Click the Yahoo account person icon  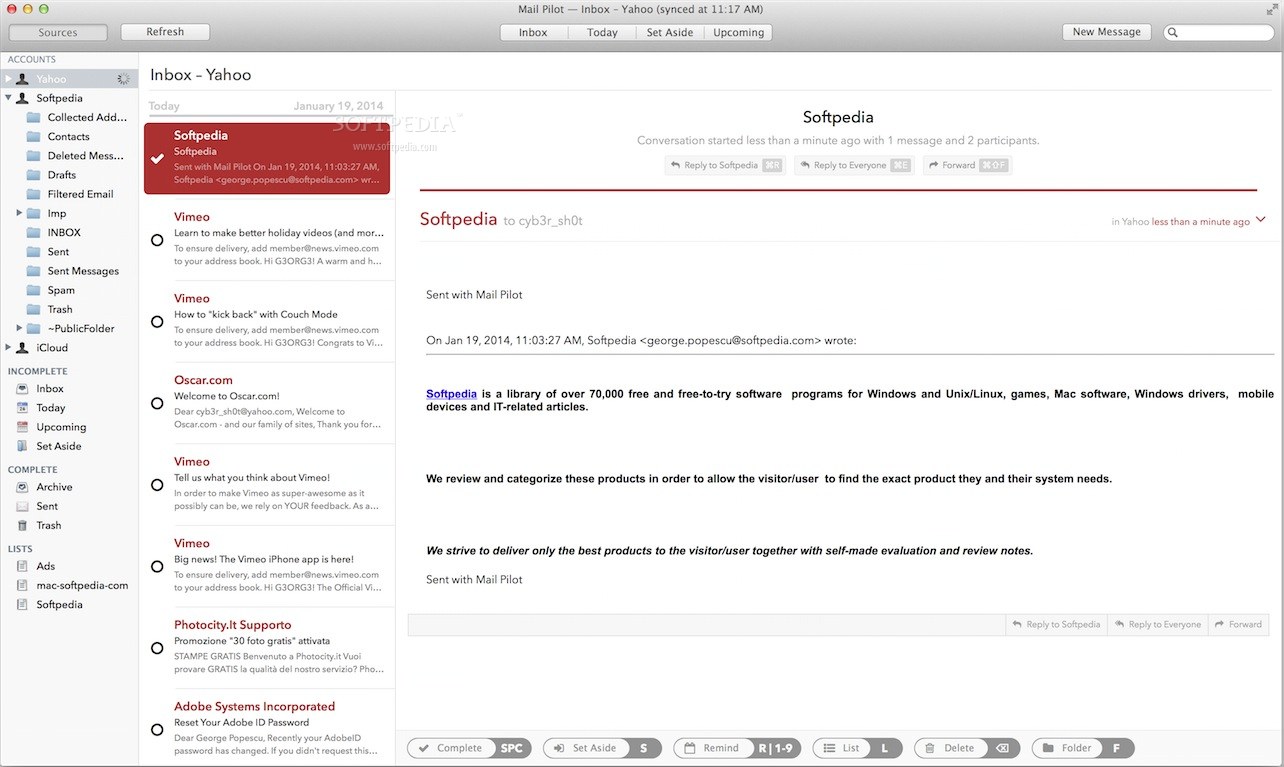coord(22,79)
